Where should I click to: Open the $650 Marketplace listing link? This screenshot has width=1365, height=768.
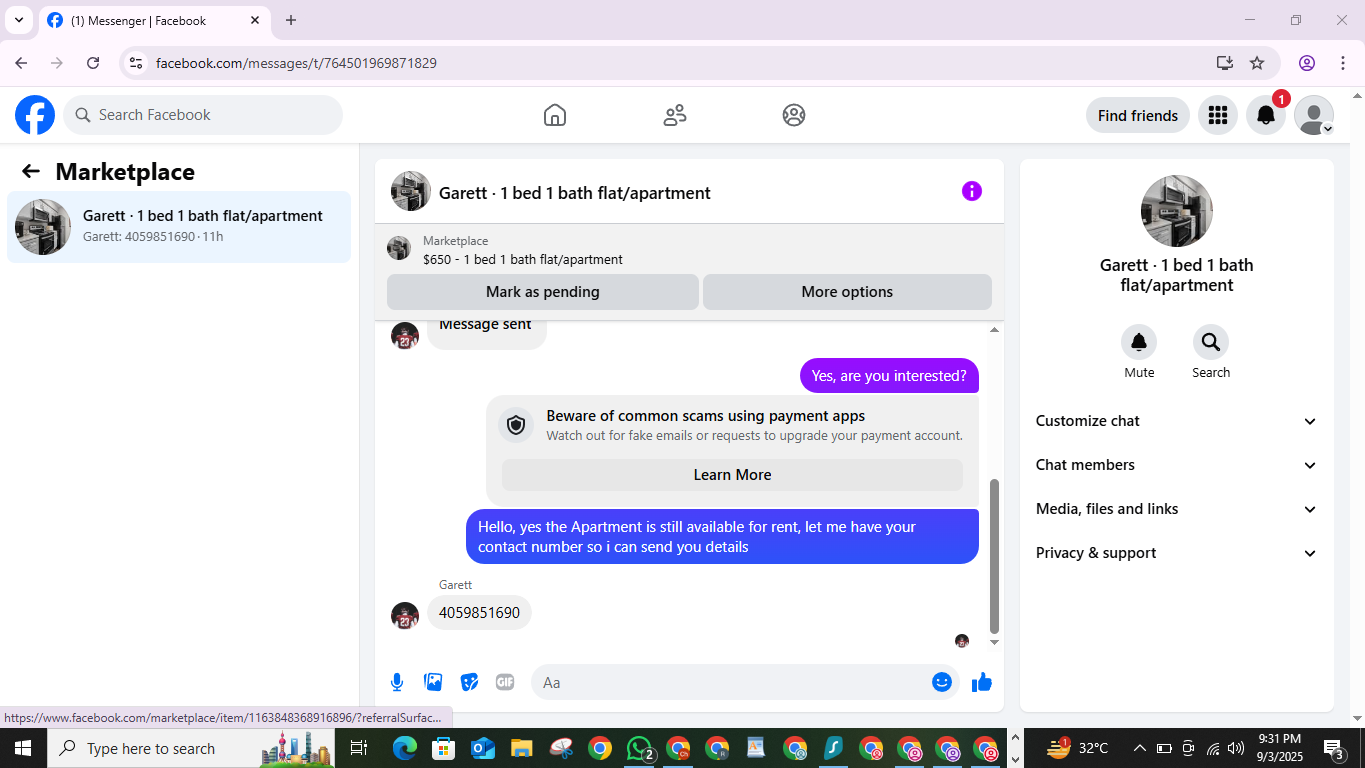[x=523, y=259]
